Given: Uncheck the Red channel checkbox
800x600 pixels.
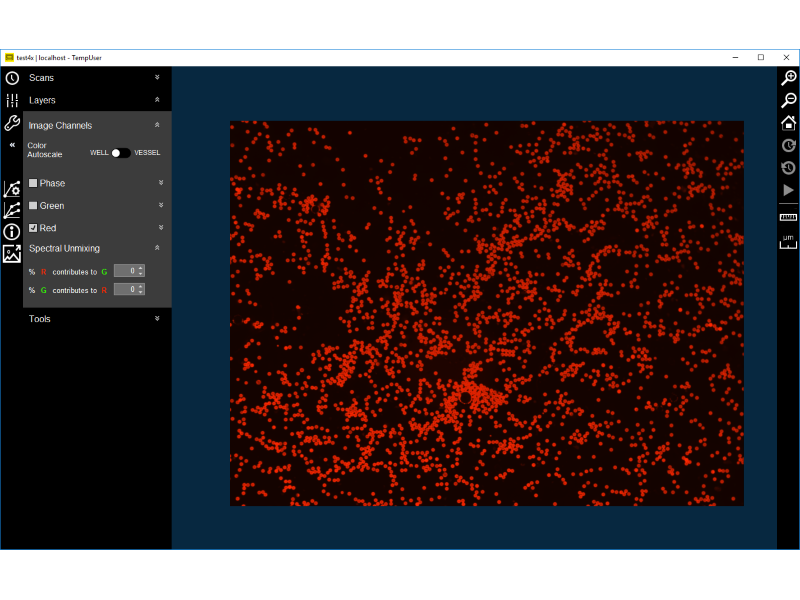Looking at the screenshot, I should 33,228.
